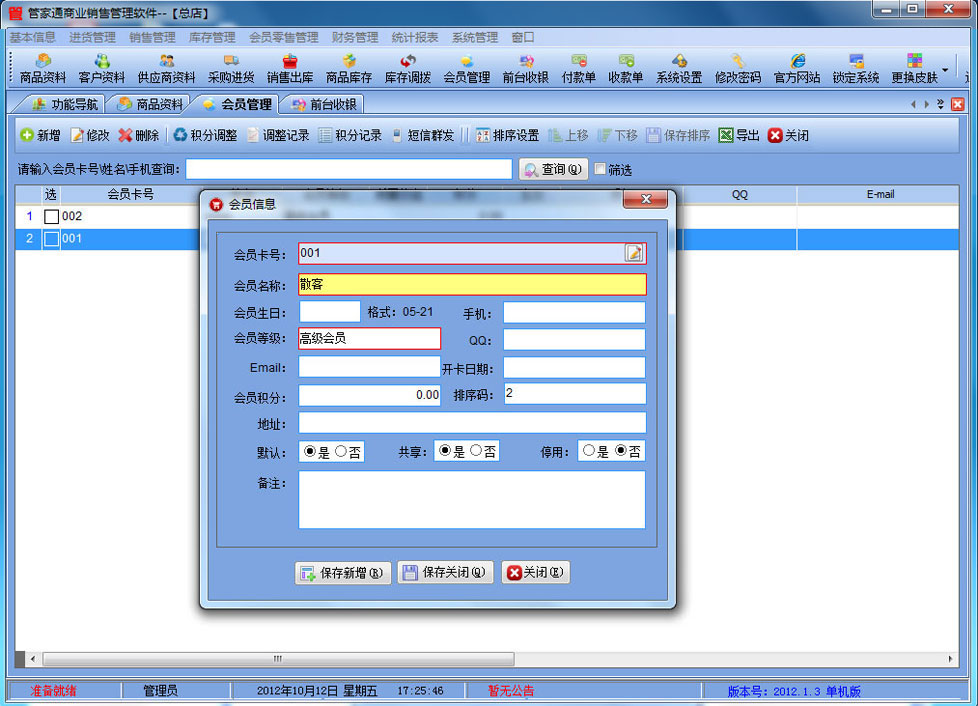Click 保存关闭 button
Screen dimensions: 978x706
[x=445, y=573]
